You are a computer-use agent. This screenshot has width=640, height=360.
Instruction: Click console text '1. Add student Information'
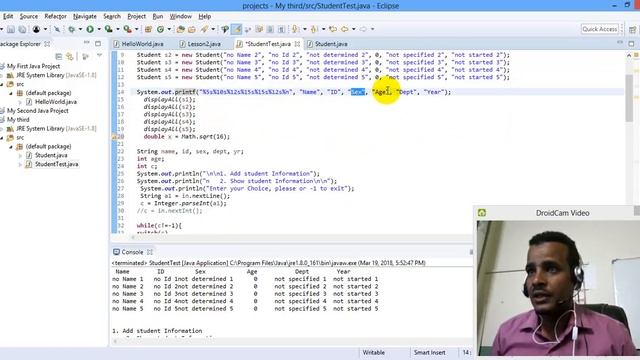[x=157, y=331]
